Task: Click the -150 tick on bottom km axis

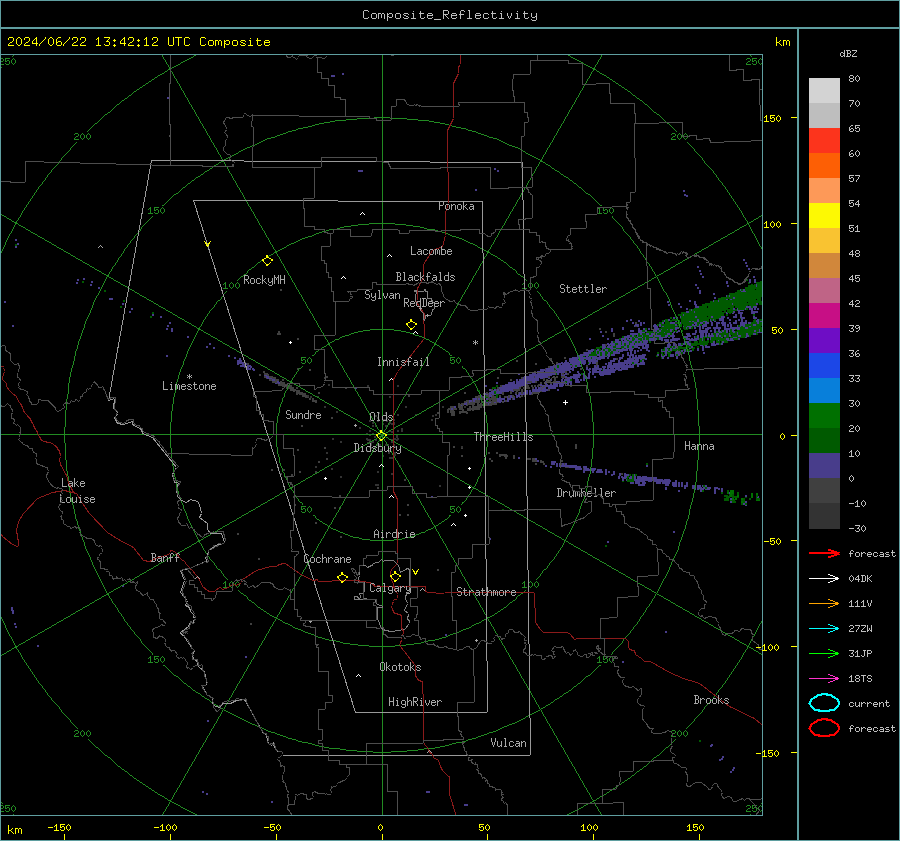Action: (59, 827)
